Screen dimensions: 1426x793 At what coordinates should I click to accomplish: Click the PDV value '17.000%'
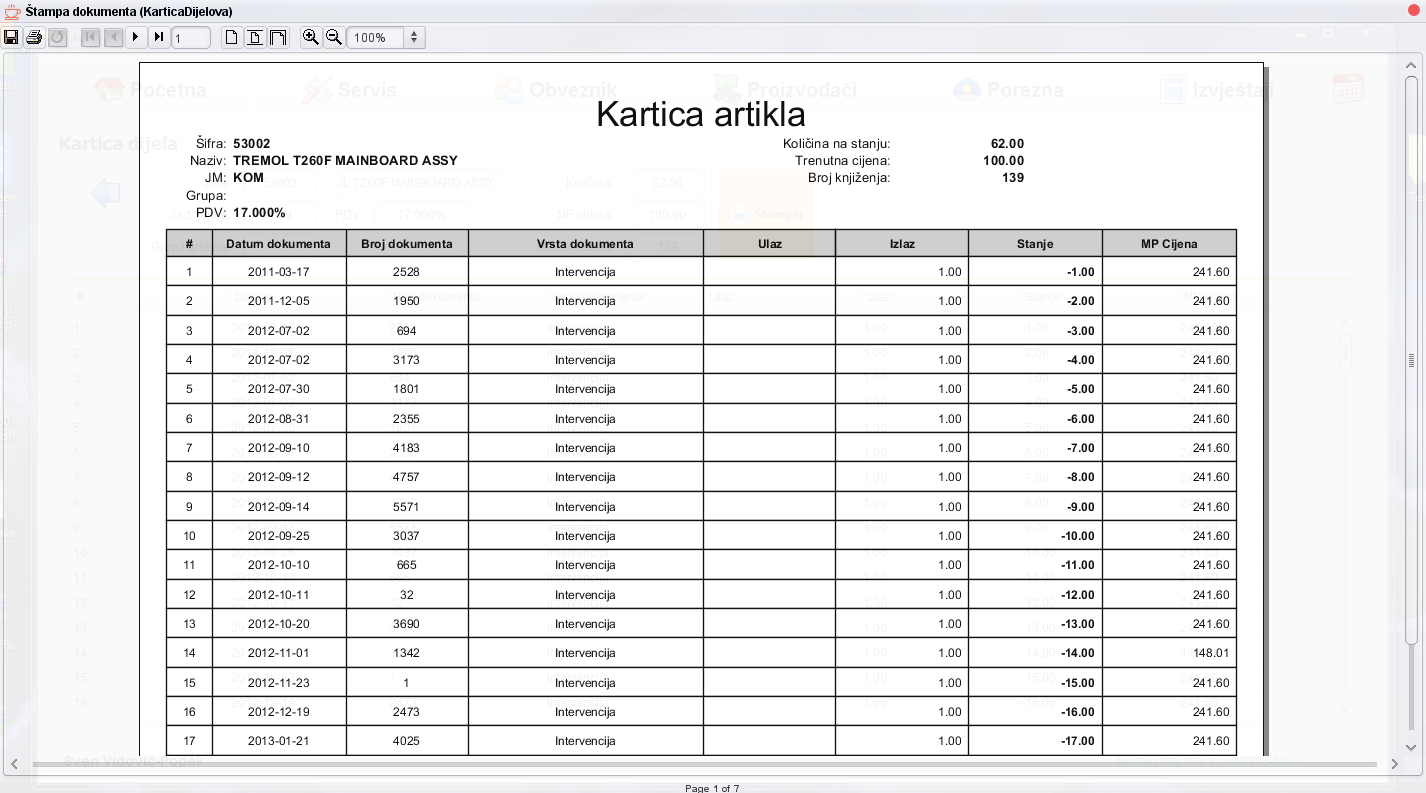[x=259, y=212]
